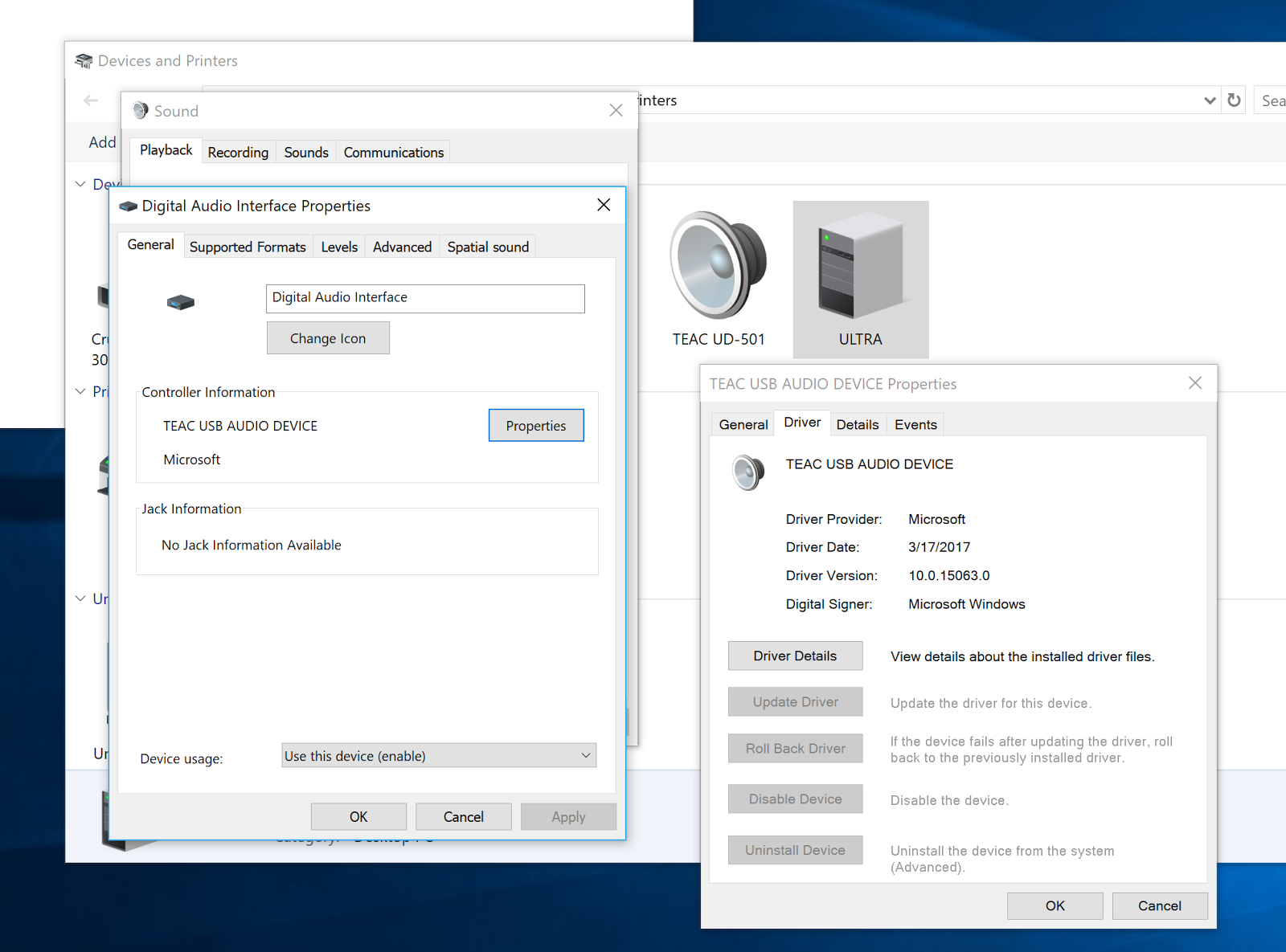Click 'No Jack Information Available' text
The image size is (1286, 952).
(252, 545)
